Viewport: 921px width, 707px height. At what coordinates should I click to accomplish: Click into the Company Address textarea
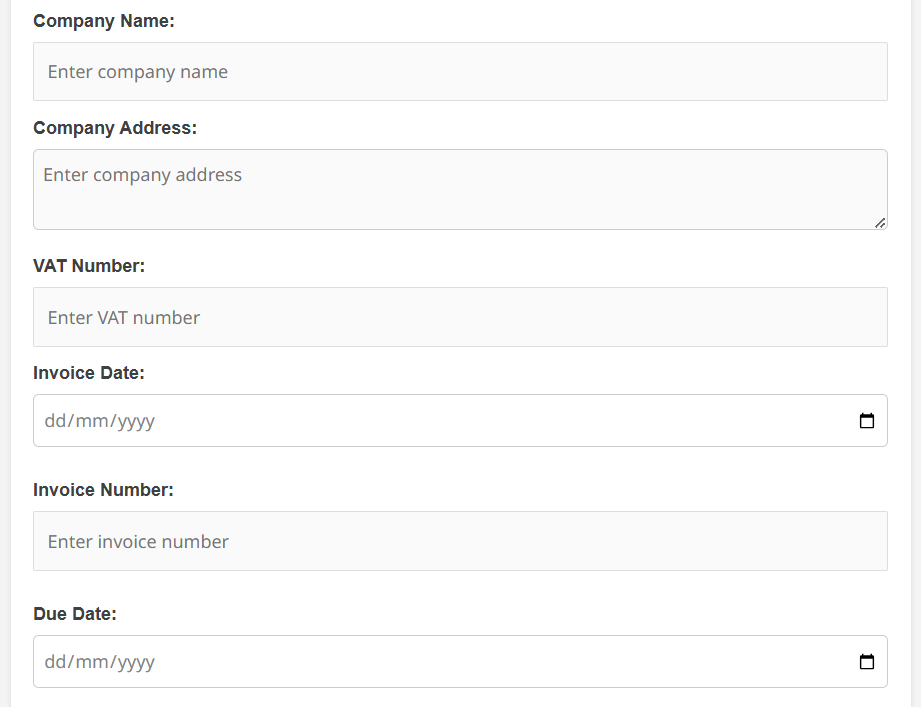click(x=460, y=189)
